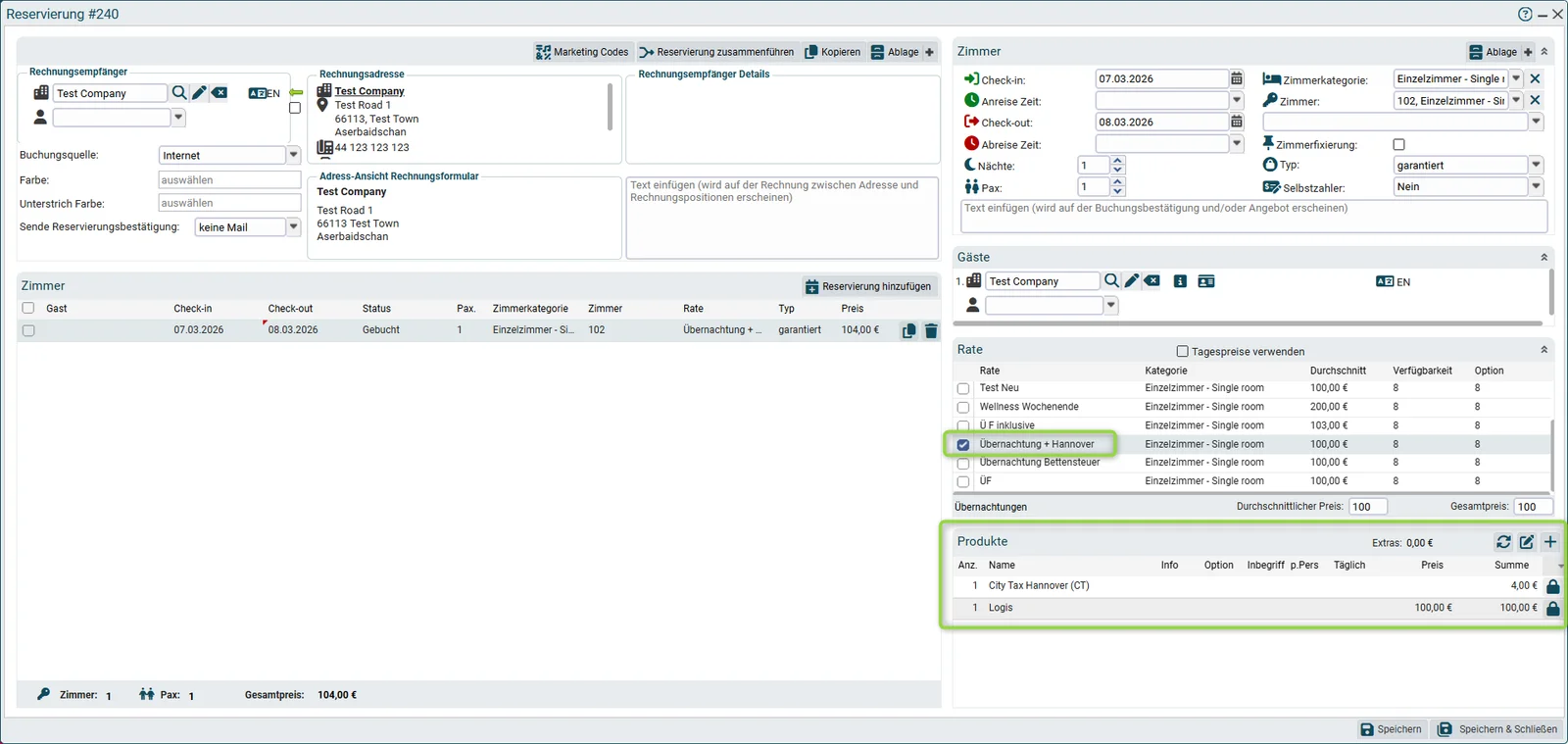Viewport: 1568px width, 744px height.
Task: Uncheck the Übernachtung + Hannover rate
Action: 963,445
